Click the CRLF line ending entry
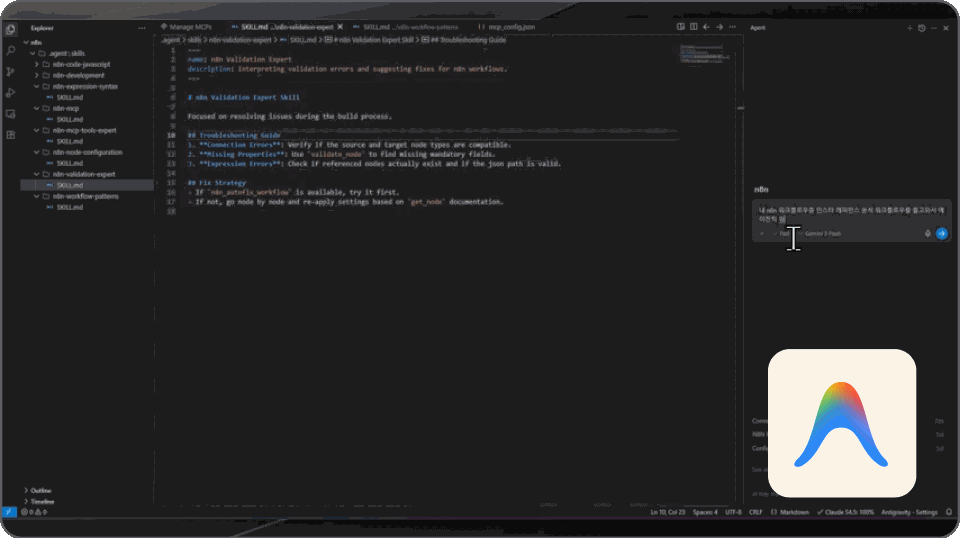This screenshot has height=538, width=960. [756, 512]
